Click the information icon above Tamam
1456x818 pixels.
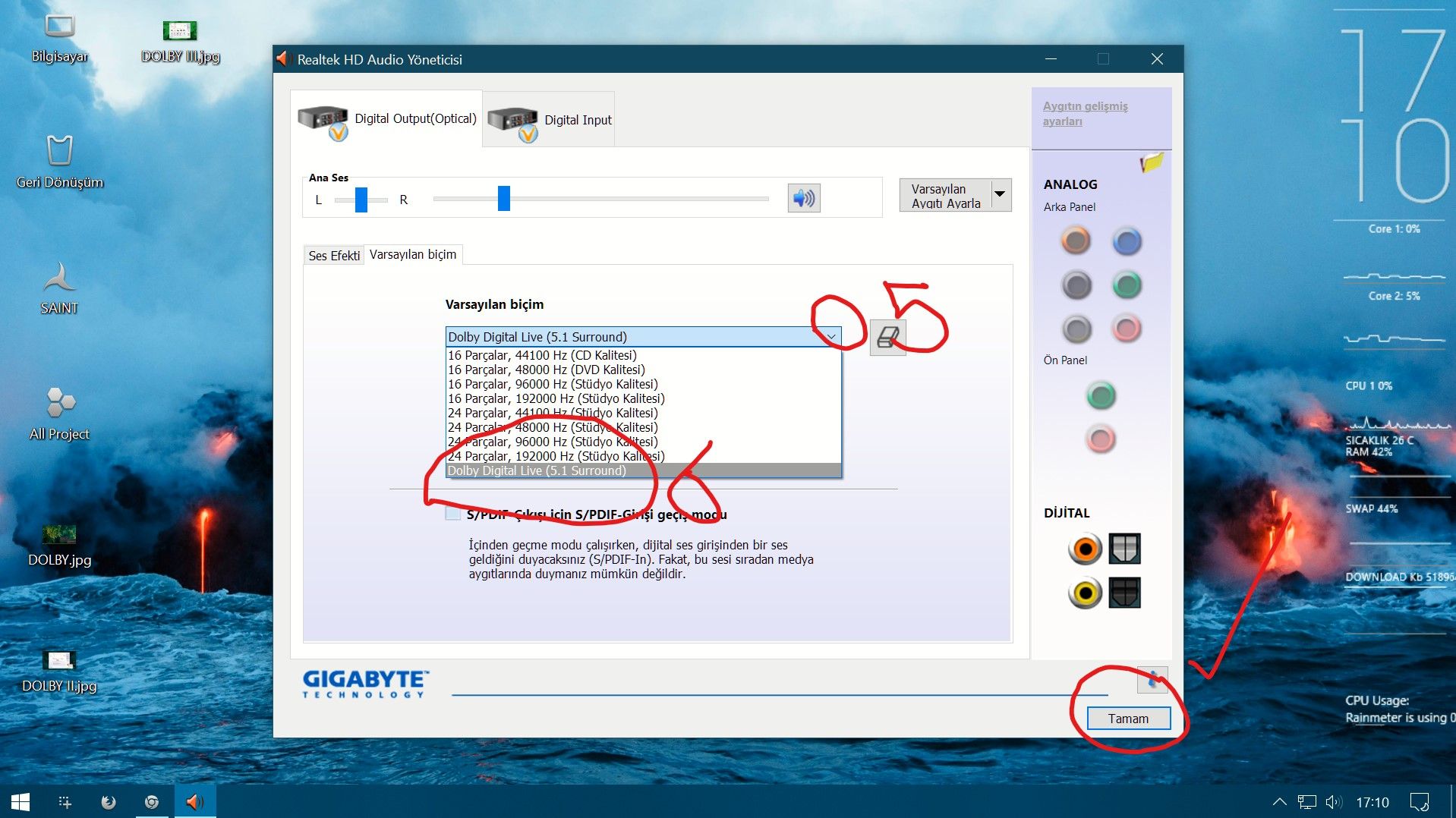pos(1152,679)
